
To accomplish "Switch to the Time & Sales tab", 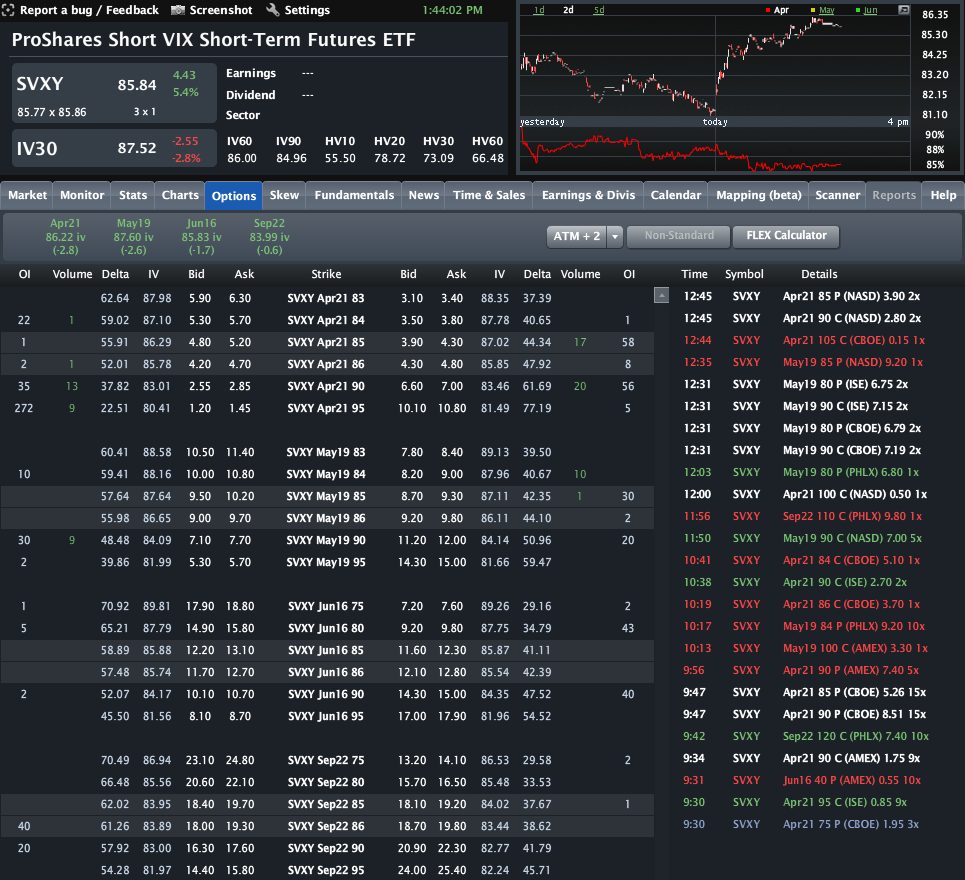I will click(489, 195).
